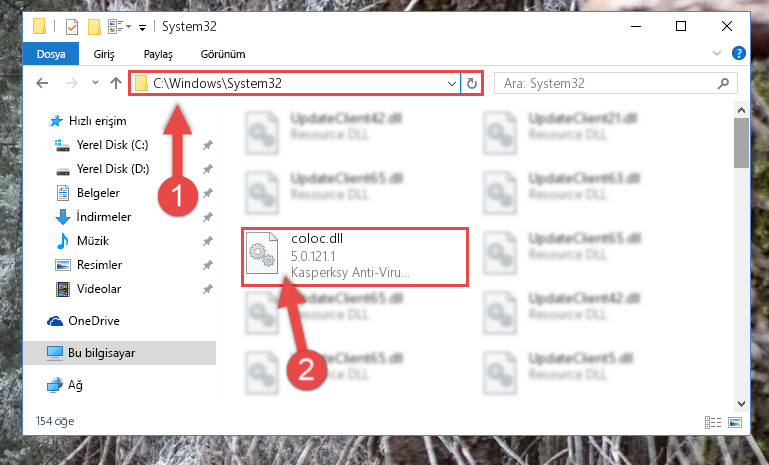
Task: Unpin Müzik from quick access
Action: pyautogui.click(x=208, y=241)
